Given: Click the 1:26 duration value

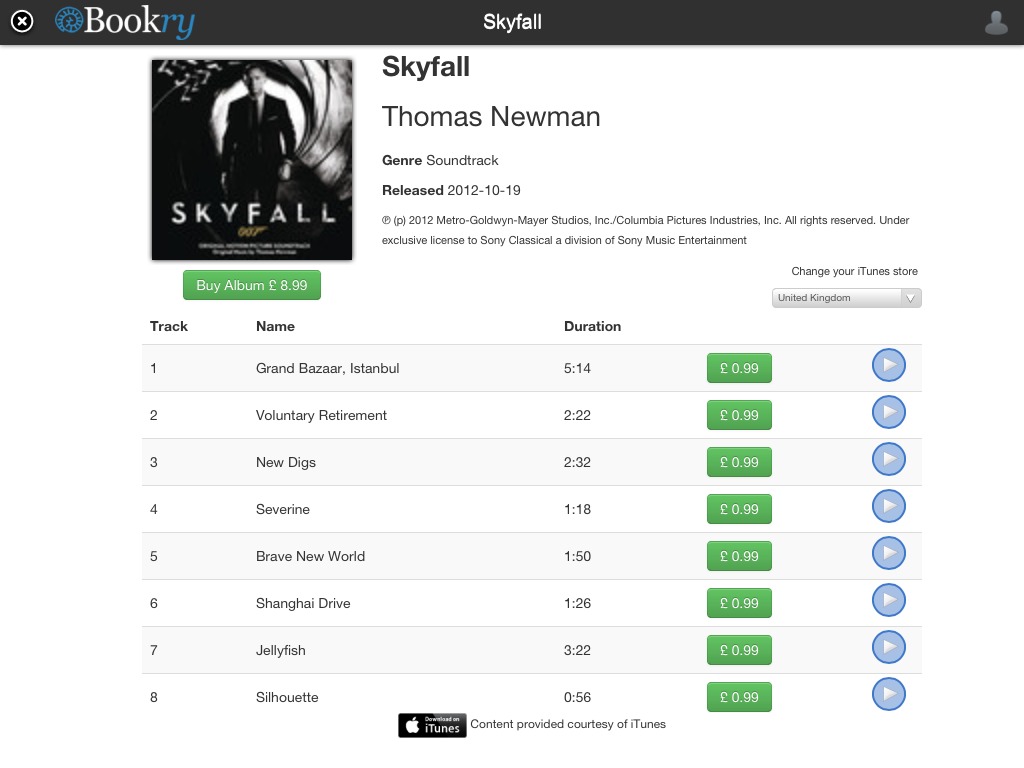Looking at the screenshot, I should [577, 603].
